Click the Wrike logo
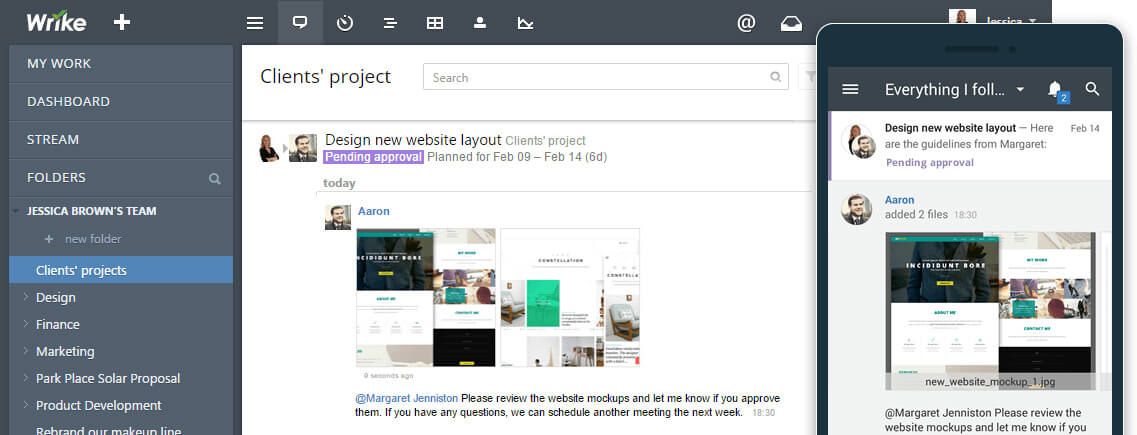The image size is (1137, 435). click(57, 21)
